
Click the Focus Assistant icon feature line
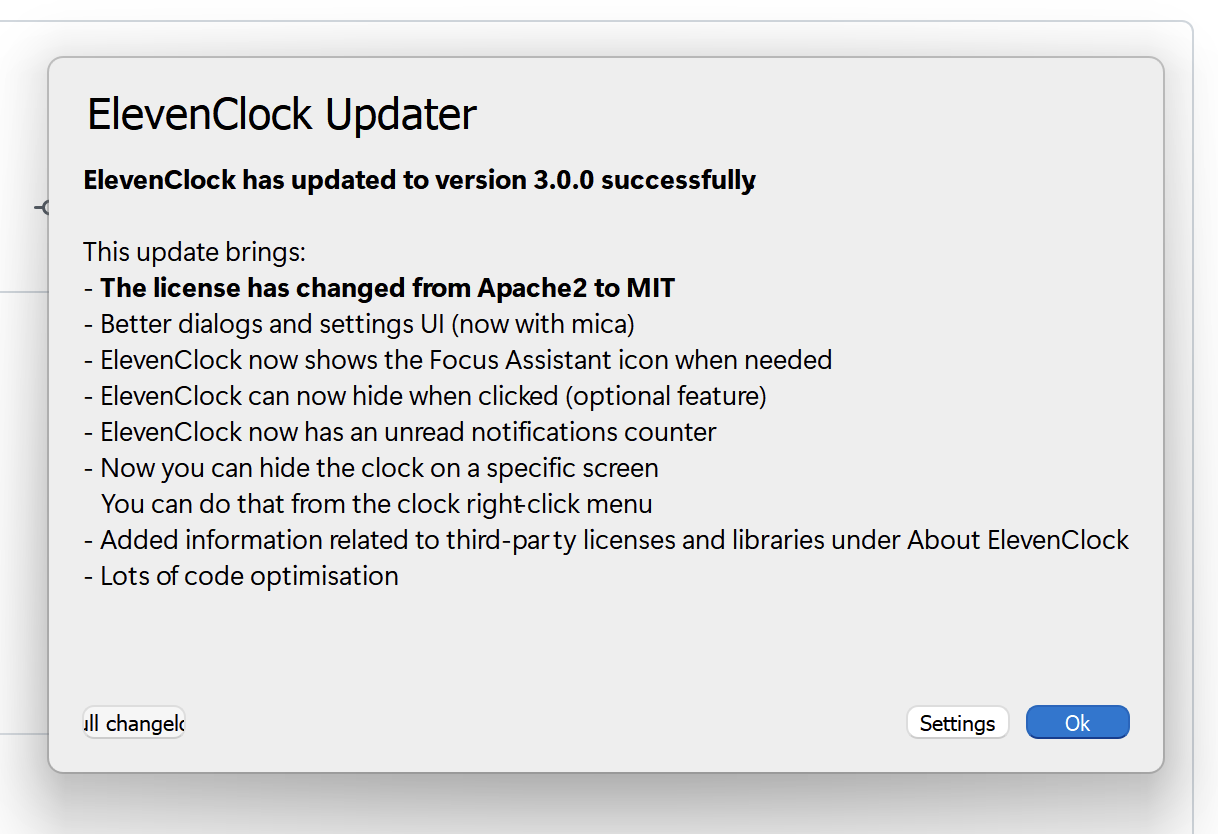(466, 359)
